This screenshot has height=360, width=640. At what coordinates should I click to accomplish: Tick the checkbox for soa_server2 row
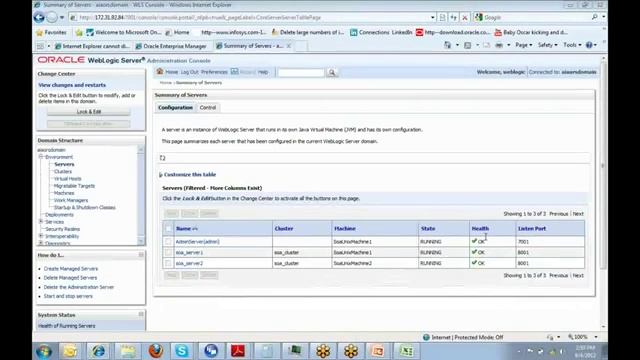(x=168, y=263)
